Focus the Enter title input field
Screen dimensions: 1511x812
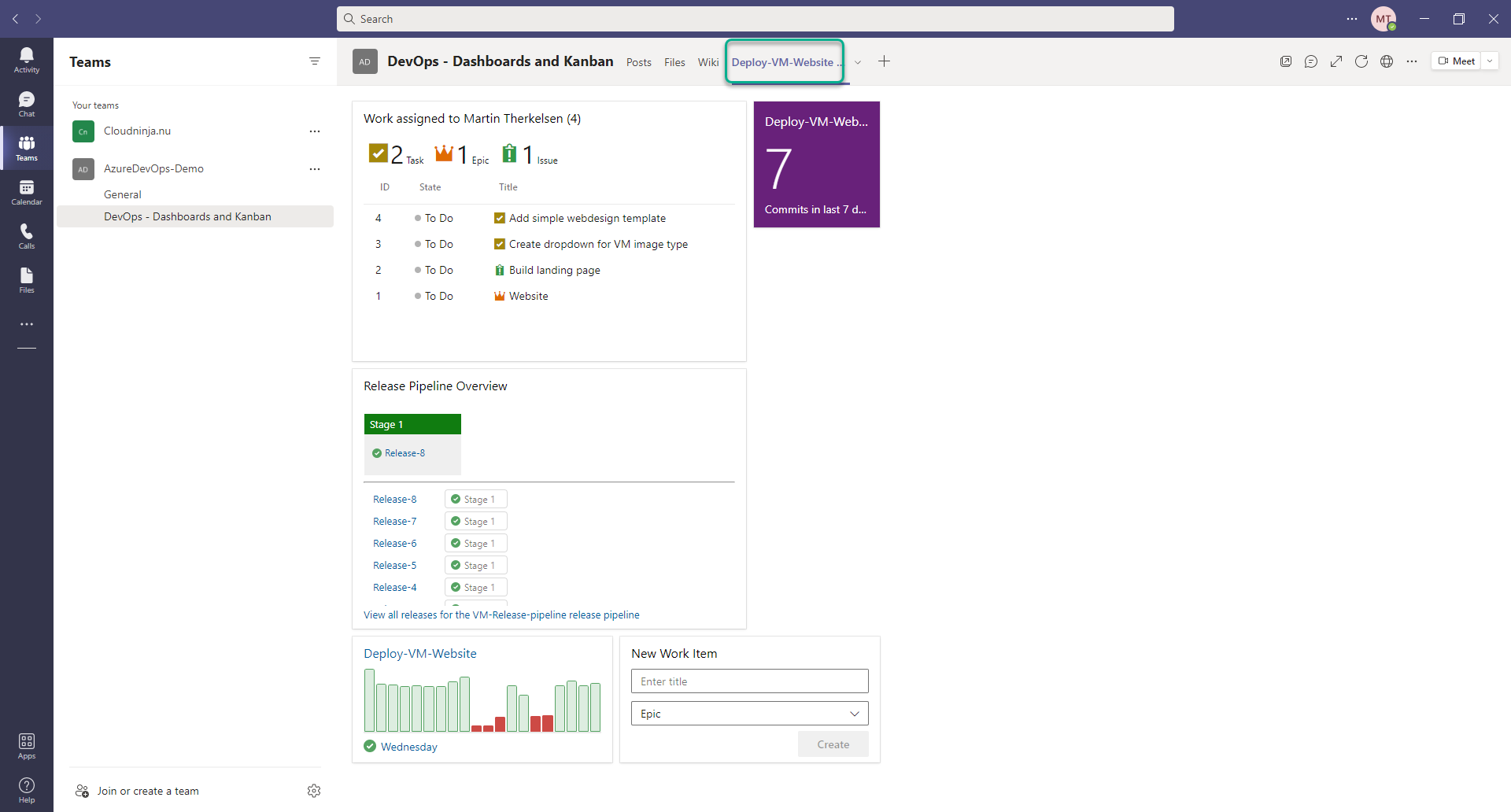click(x=750, y=681)
